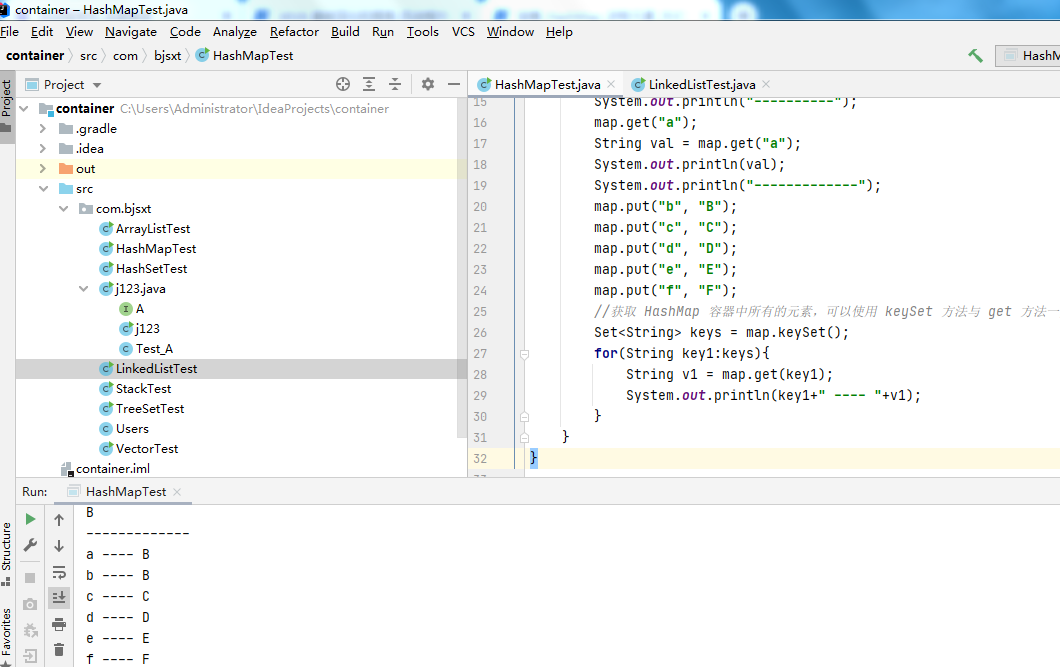Collapse the com.bjsxt package

pos(64,209)
